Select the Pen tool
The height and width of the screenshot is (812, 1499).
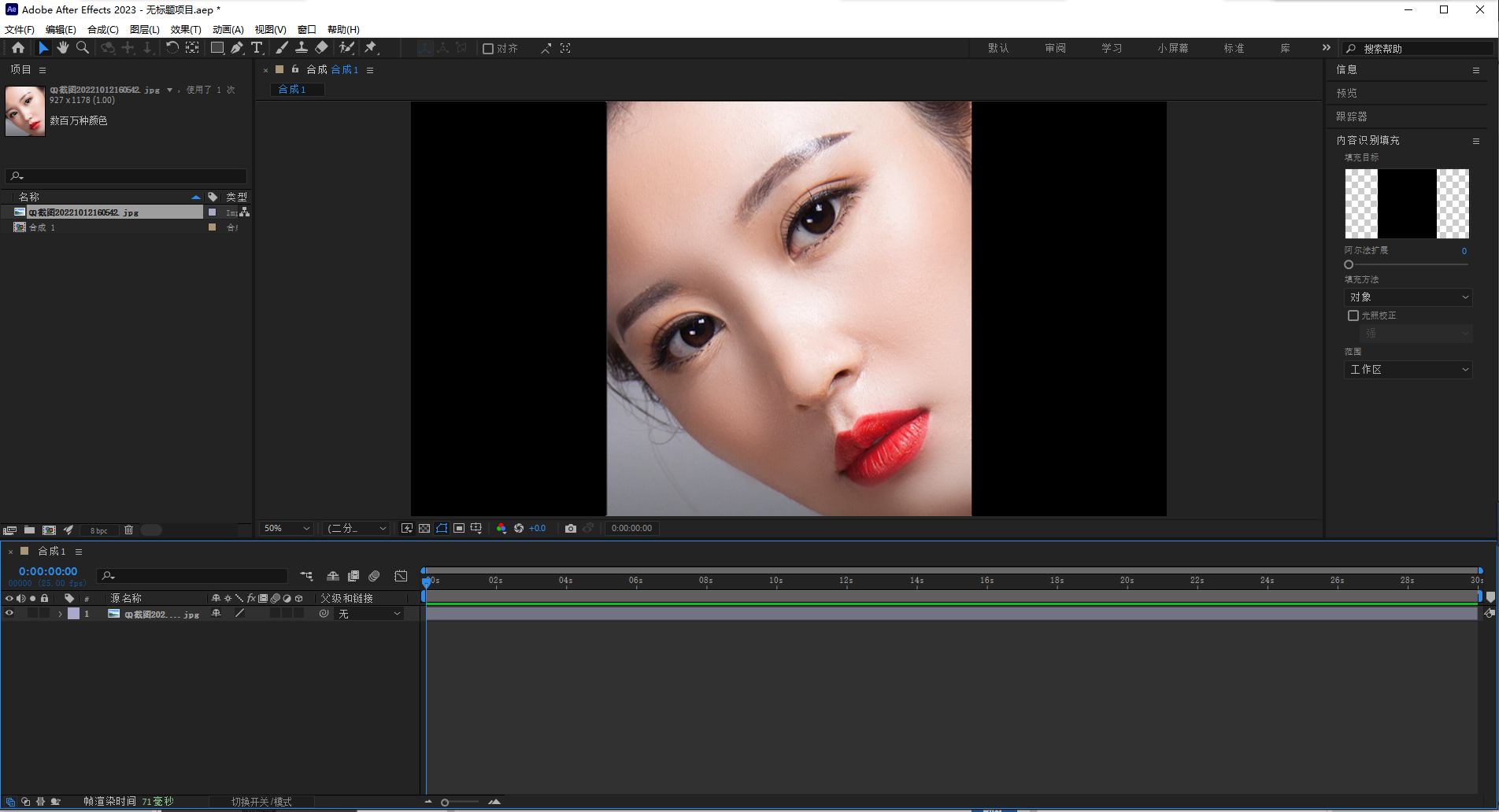coord(237,48)
